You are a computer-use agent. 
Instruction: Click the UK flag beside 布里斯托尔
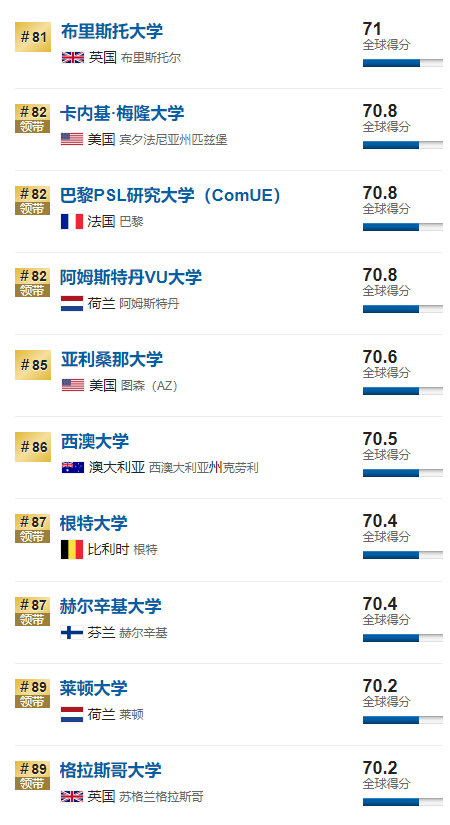pyautogui.click(x=73, y=57)
